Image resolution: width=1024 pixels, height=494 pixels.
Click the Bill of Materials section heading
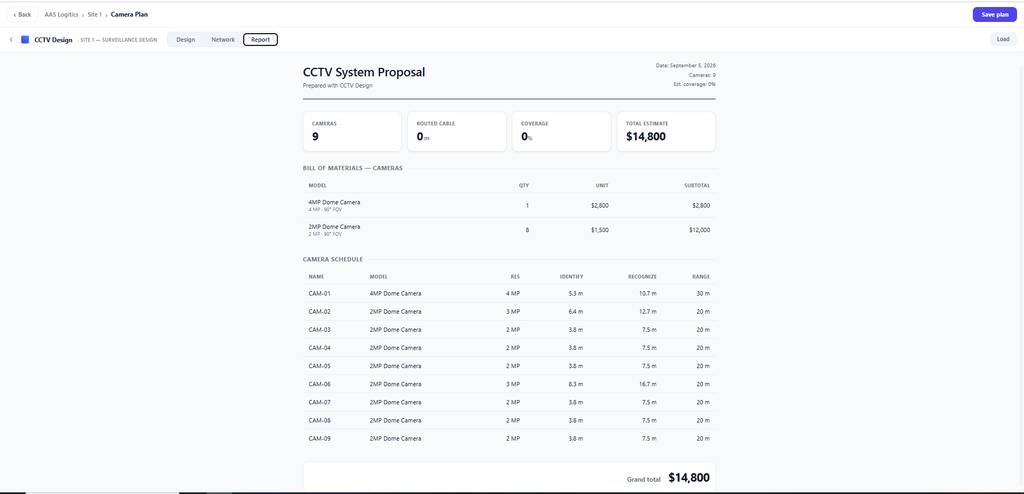click(x=353, y=168)
